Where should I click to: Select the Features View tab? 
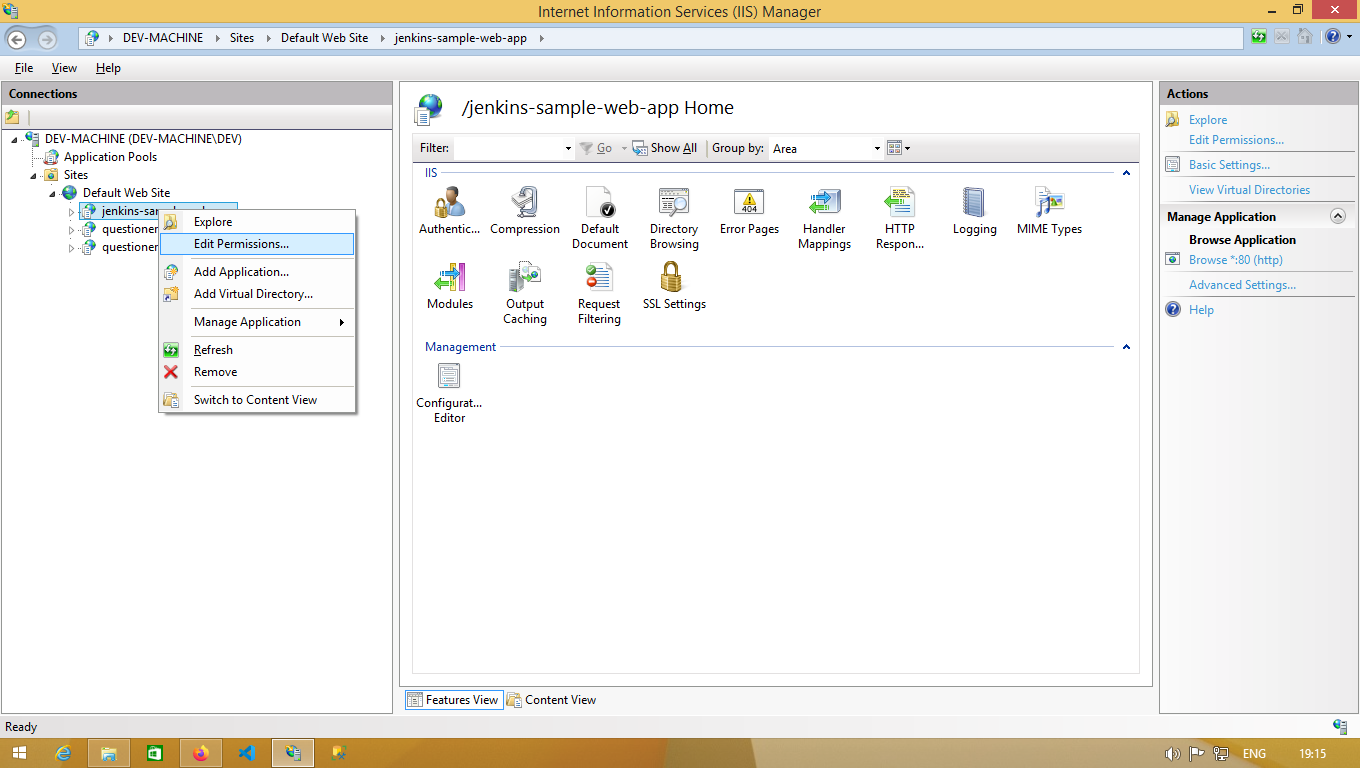[452, 700]
